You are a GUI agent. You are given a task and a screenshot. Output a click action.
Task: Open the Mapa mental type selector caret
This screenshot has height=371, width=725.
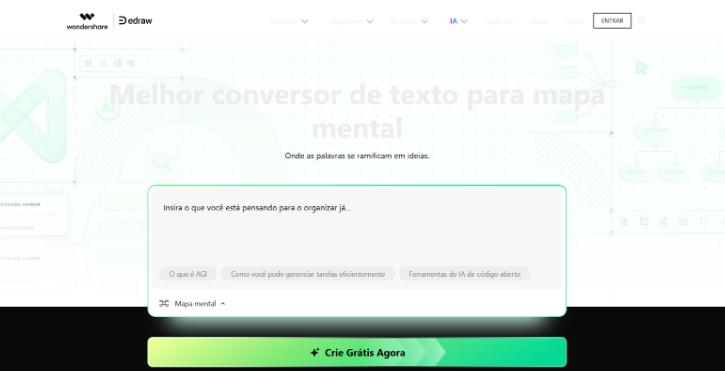[223, 303]
